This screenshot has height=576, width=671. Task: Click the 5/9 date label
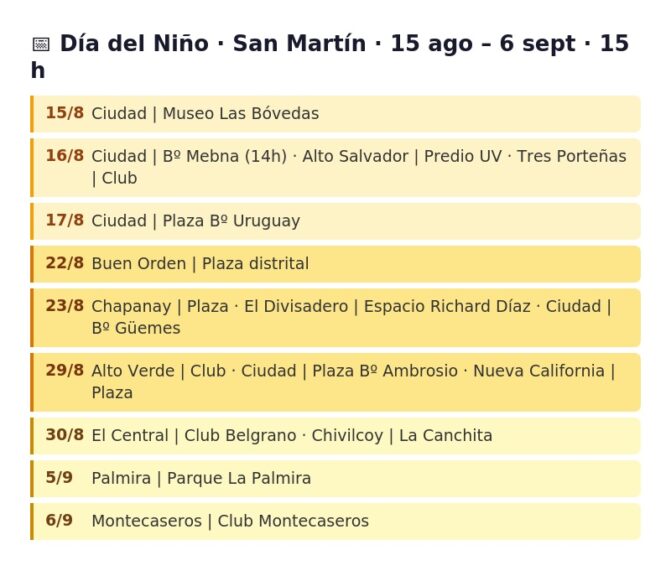click(59, 478)
